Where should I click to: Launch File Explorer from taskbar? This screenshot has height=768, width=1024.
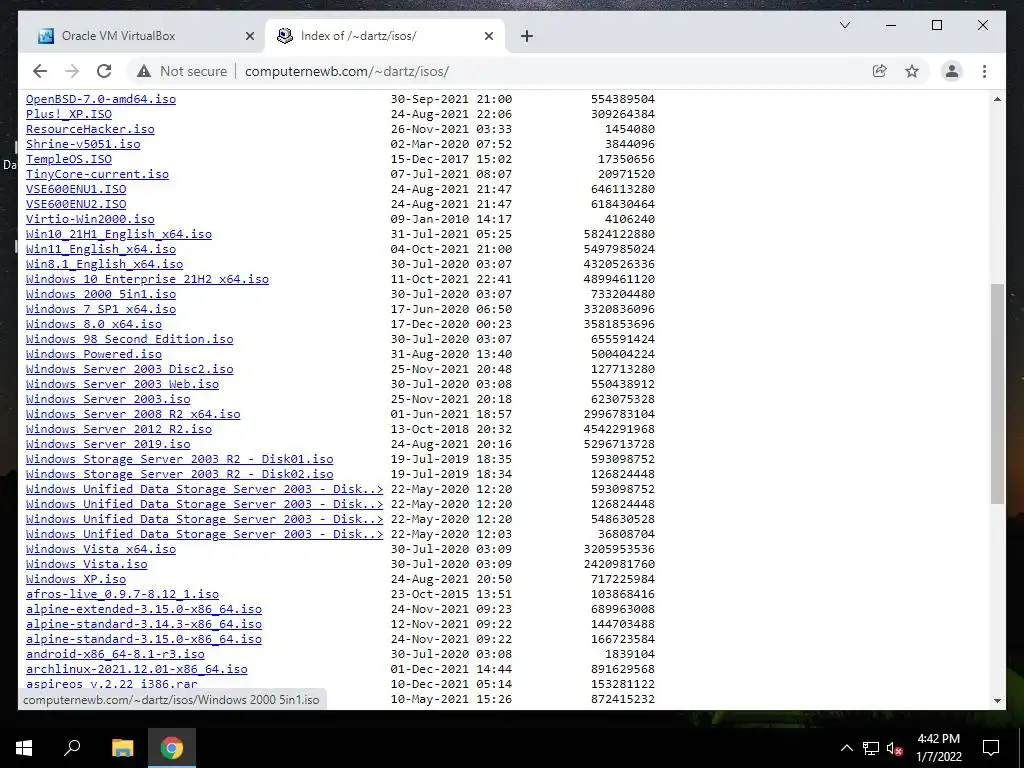coord(122,748)
